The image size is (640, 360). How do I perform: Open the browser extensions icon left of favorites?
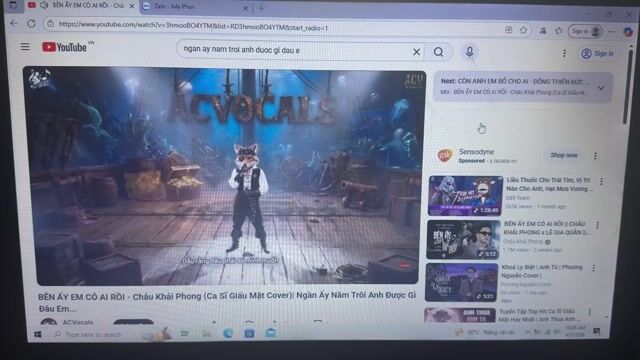(x=542, y=30)
